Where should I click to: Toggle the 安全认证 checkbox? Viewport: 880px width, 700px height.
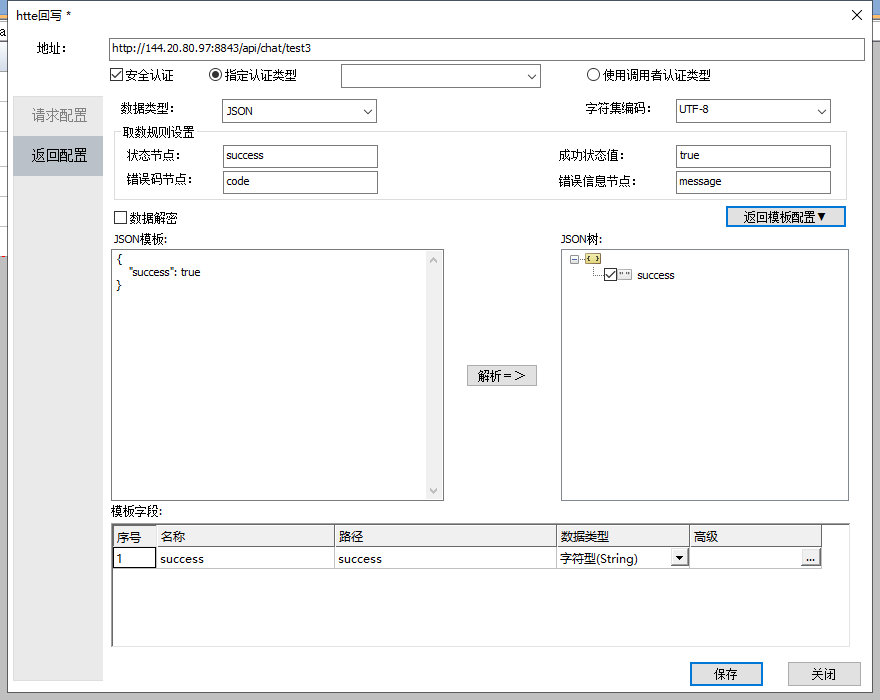pos(117,75)
